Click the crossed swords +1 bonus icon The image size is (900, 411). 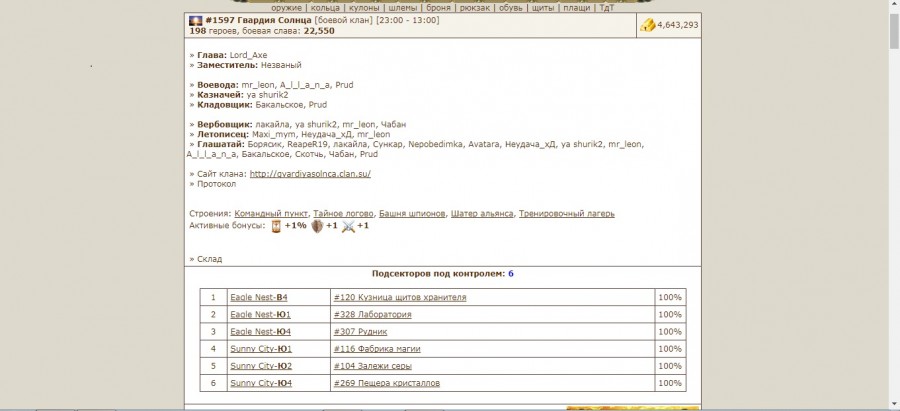(x=348, y=226)
